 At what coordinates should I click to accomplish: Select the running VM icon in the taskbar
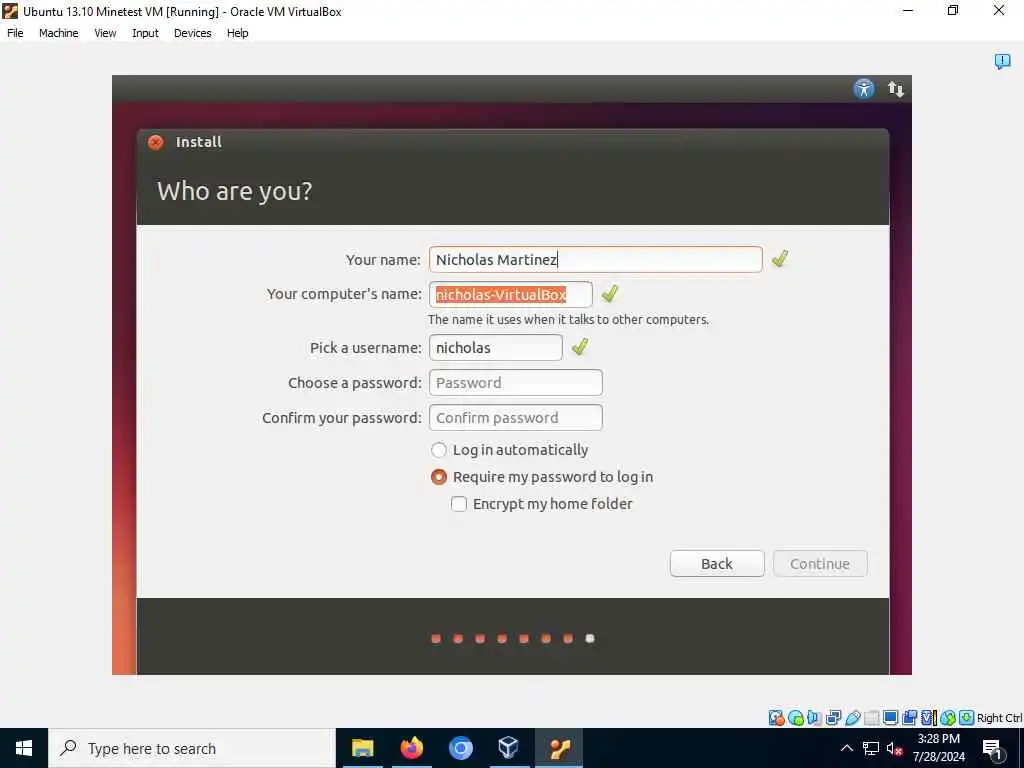tap(559, 748)
